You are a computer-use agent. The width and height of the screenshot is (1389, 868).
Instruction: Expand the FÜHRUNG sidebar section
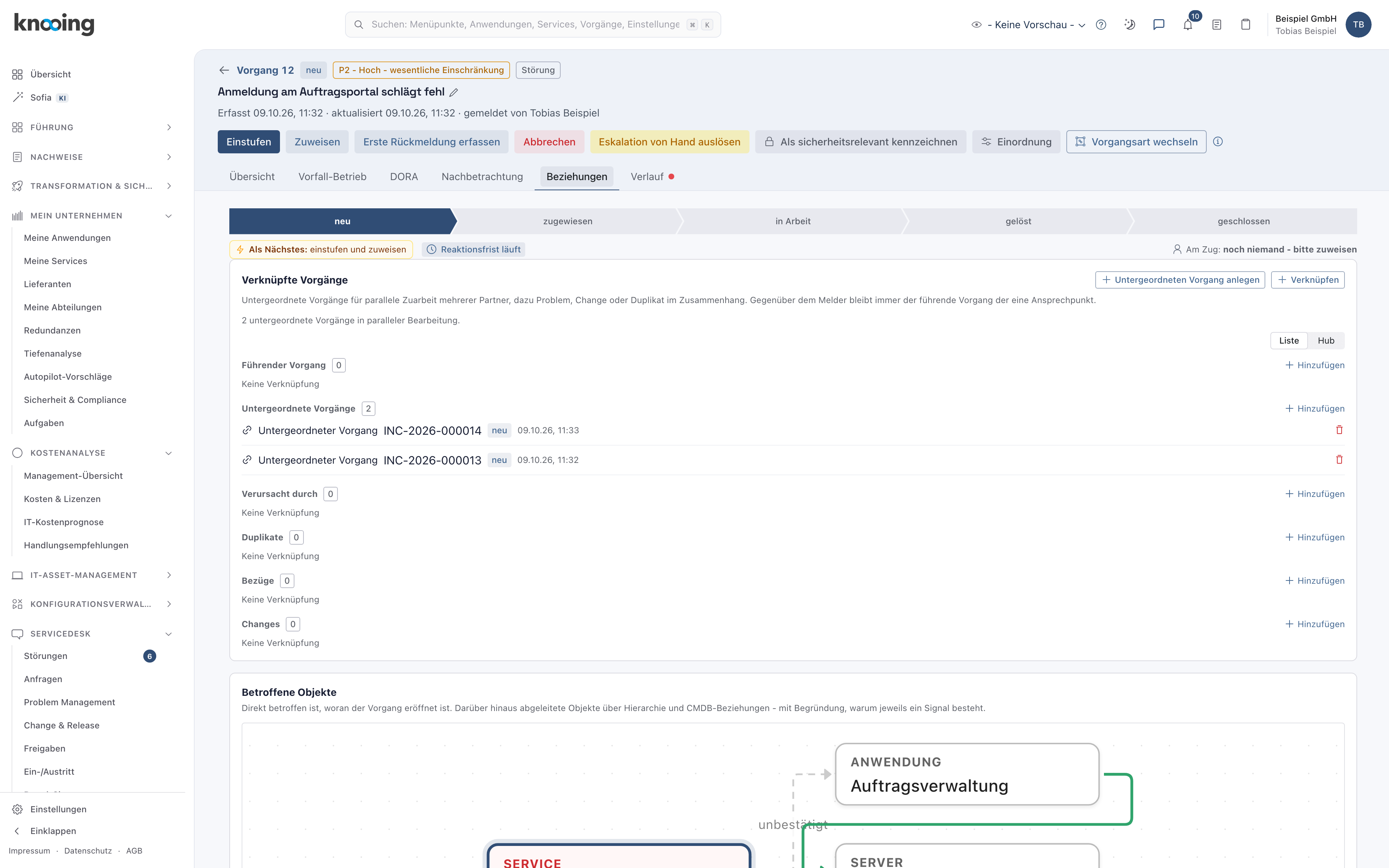(x=92, y=127)
